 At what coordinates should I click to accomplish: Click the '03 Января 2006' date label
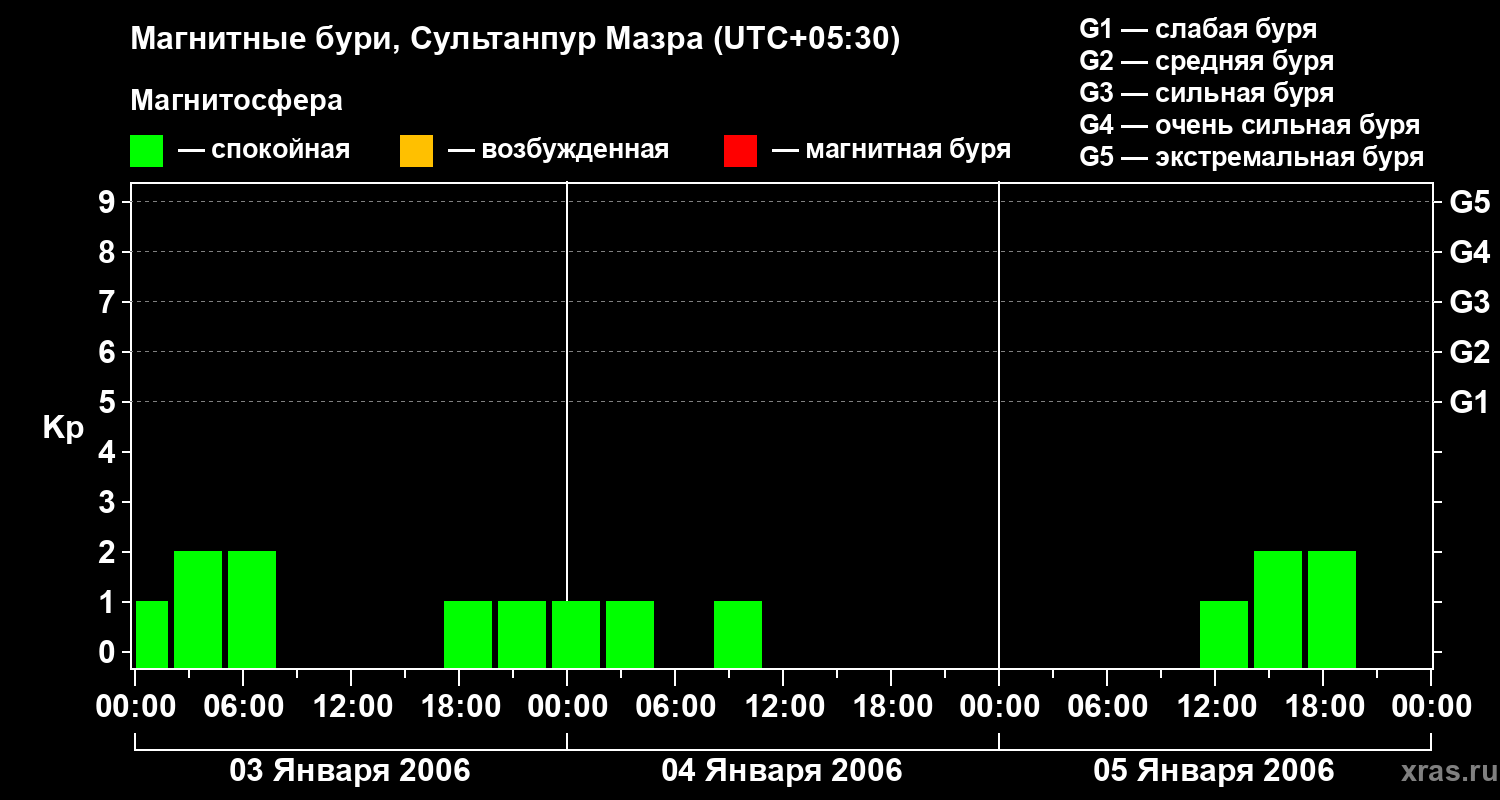[x=350, y=771]
